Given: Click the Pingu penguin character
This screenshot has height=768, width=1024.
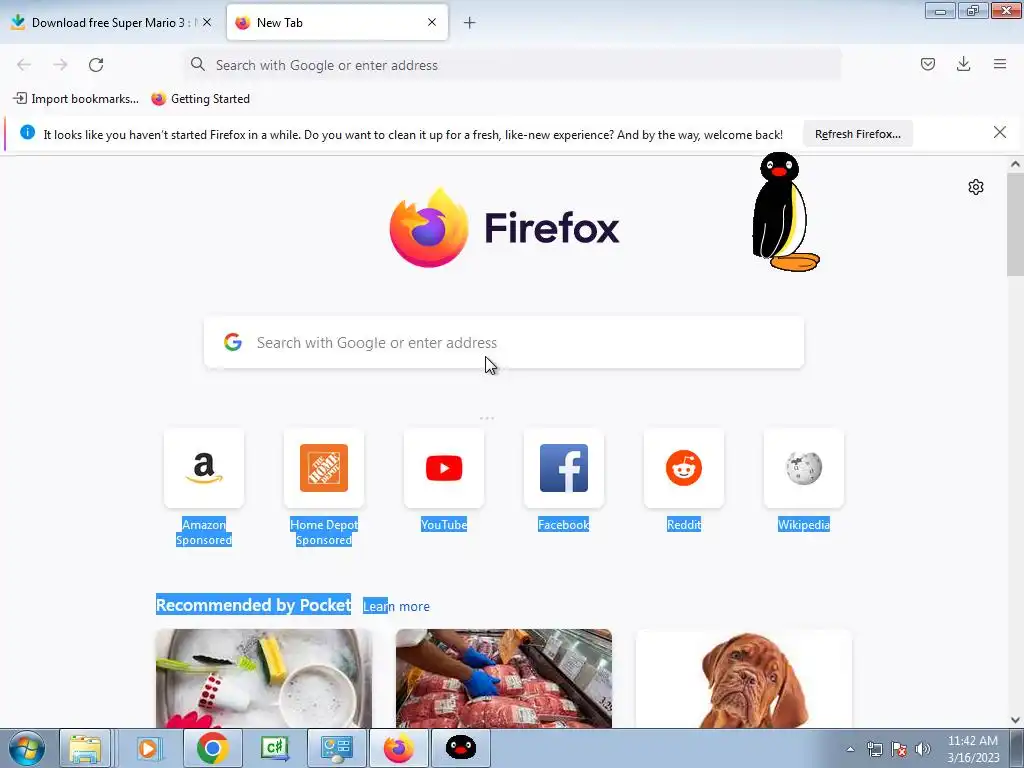Looking at the screenshot, I should coord(785,212).
